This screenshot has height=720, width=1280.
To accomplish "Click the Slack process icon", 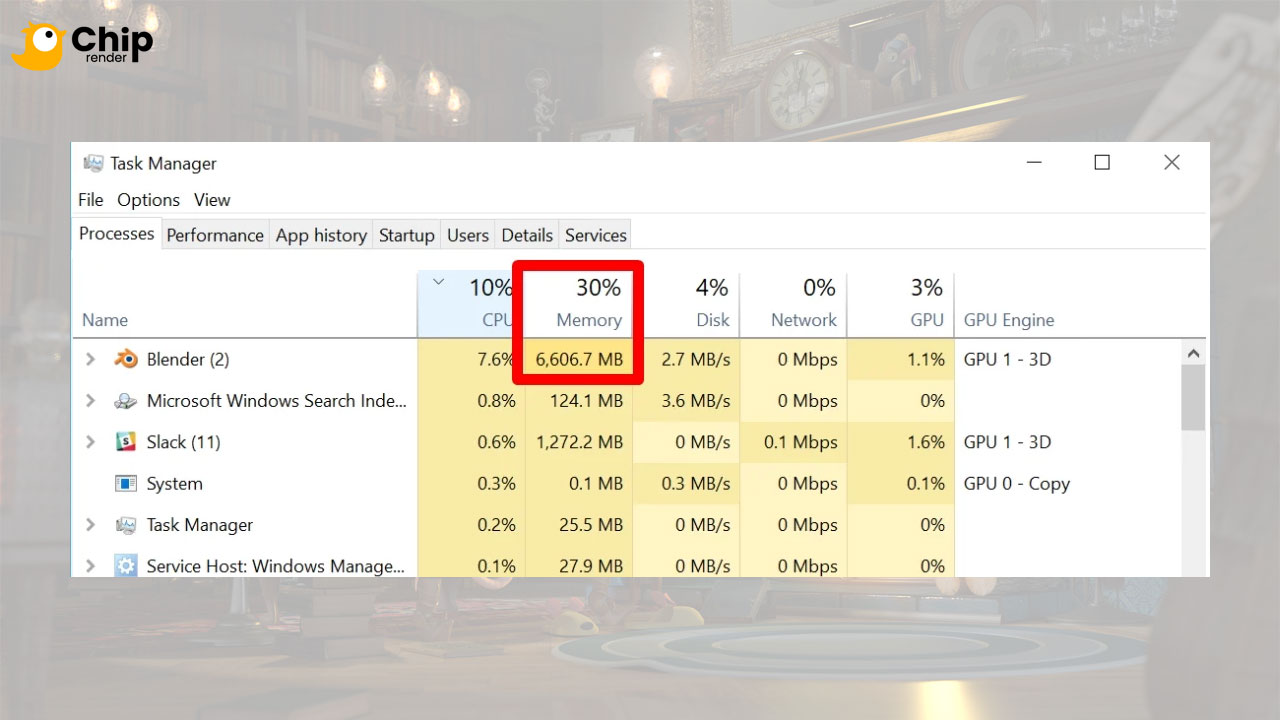I will click(126, 442).
